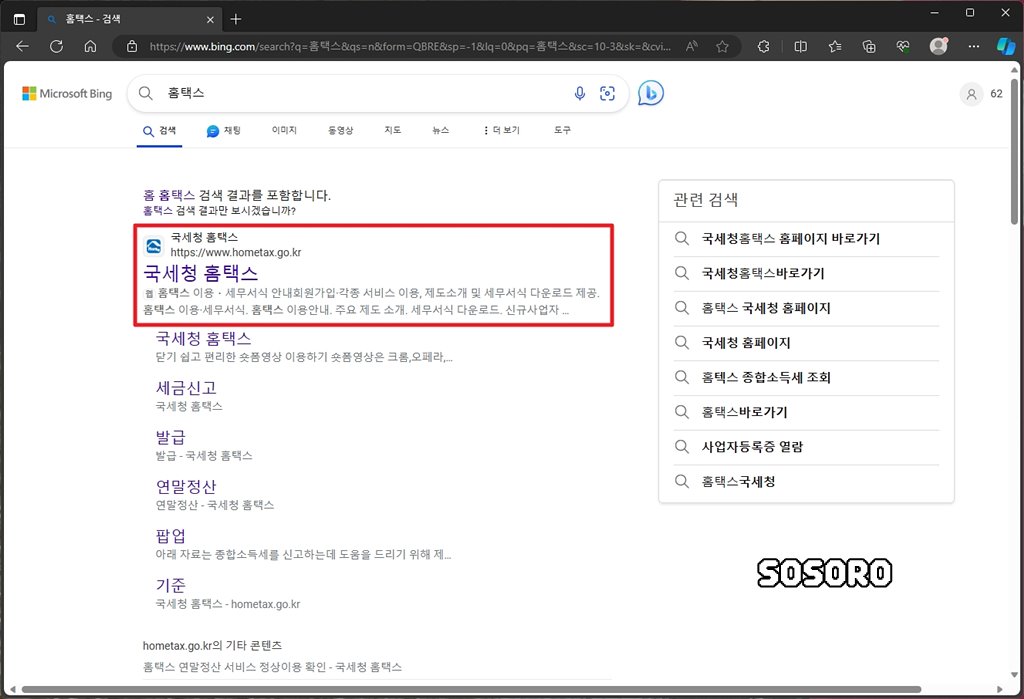The height and width of the screenshot is (699, 1024).
Task: Click 홈택스 연말정산 서비스 정상이용 확인 link
Action: click(272, 667)
